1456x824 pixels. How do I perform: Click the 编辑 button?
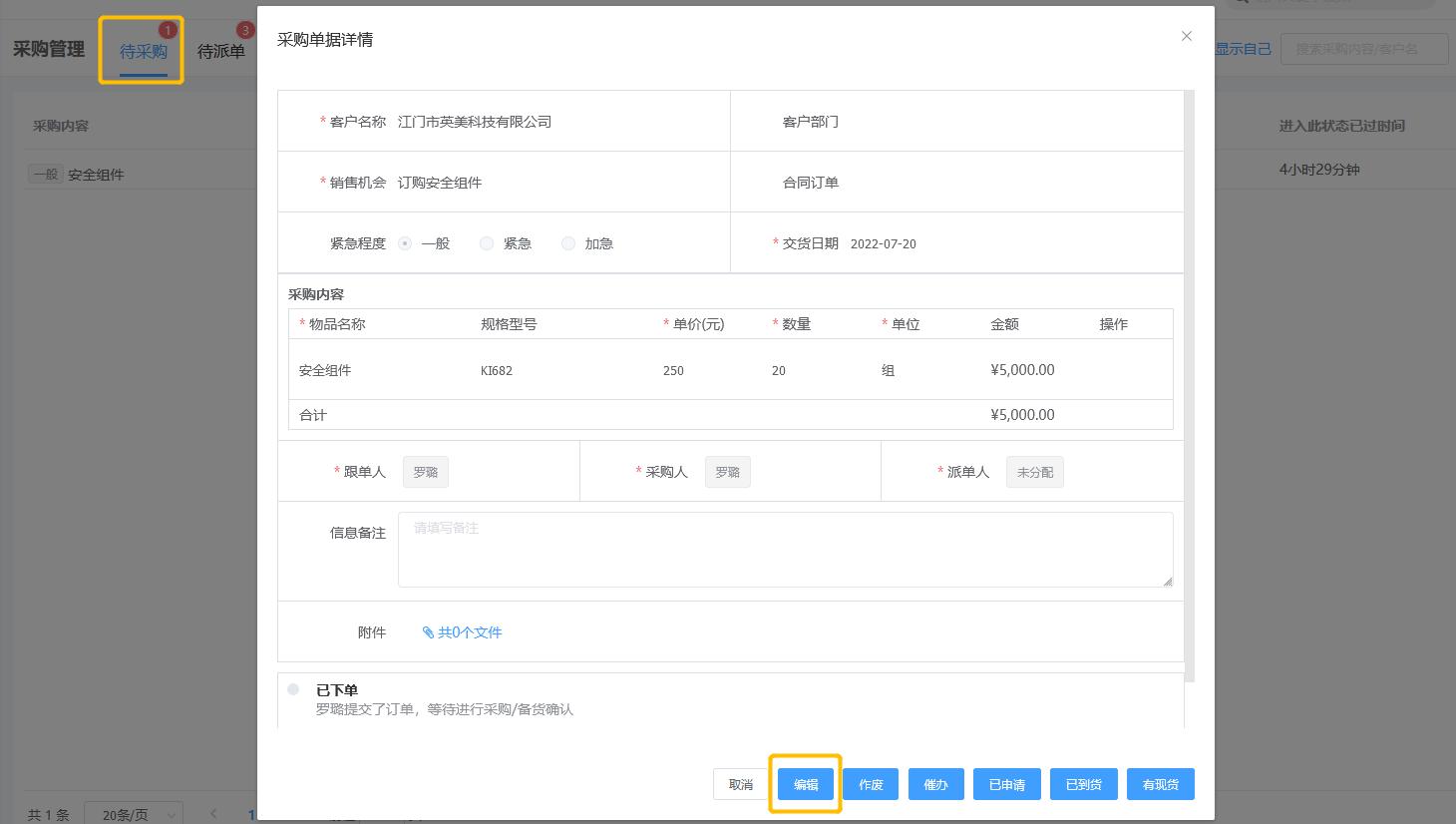pyautogui.click(x=806, y=784)
